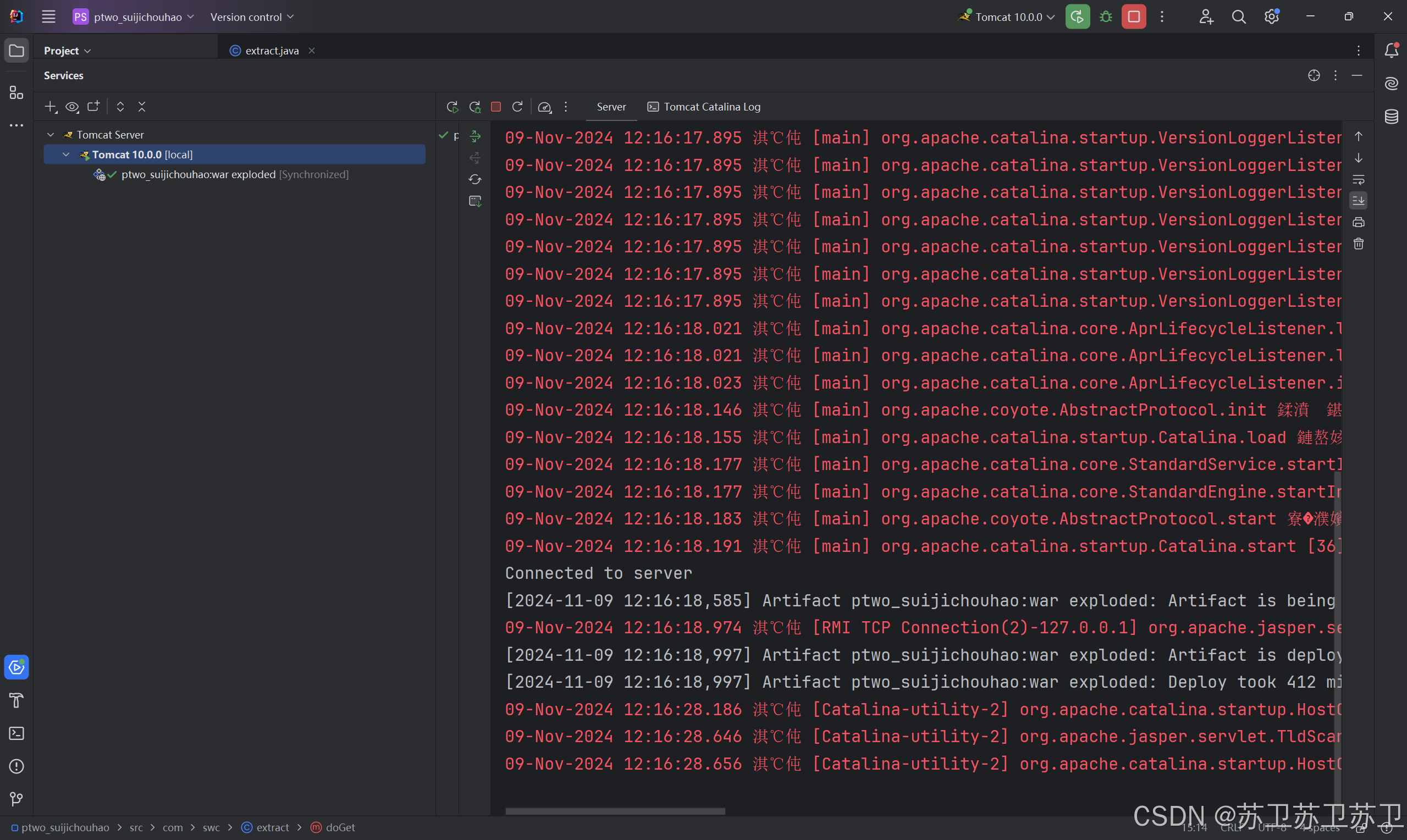
Task: Click the horizontal scrollbar in console
Action: click(615, 811)
